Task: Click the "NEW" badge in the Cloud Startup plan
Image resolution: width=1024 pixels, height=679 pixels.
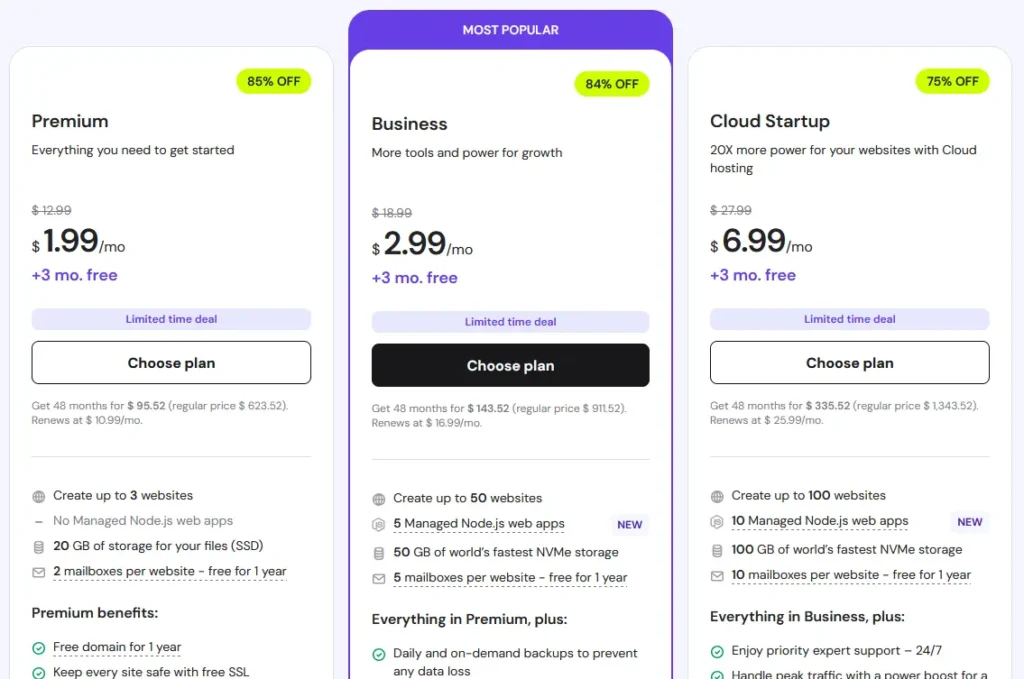Action: [970, 521]
